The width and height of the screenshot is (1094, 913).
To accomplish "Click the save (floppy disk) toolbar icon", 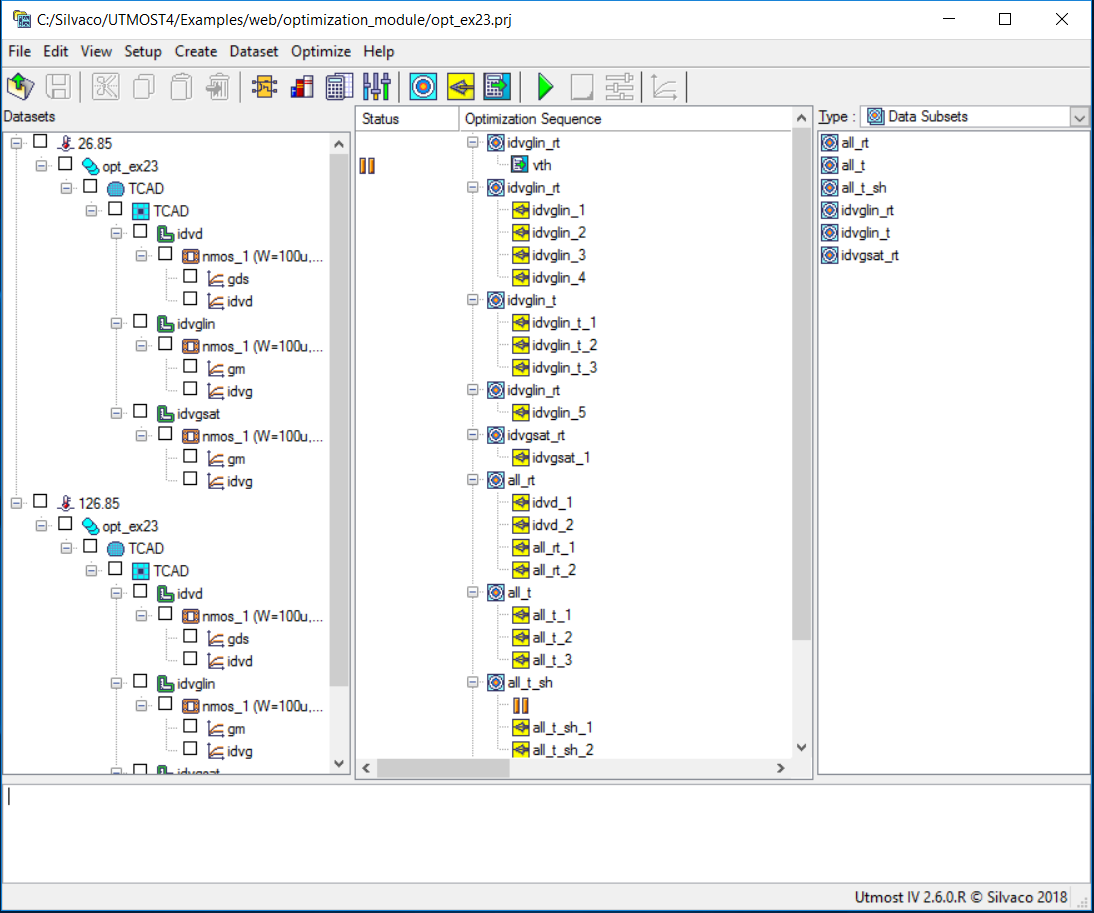I will click(x=58, y=86).
